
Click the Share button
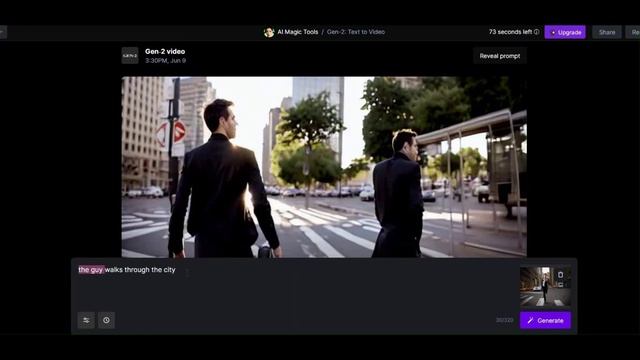coord(607,32)
